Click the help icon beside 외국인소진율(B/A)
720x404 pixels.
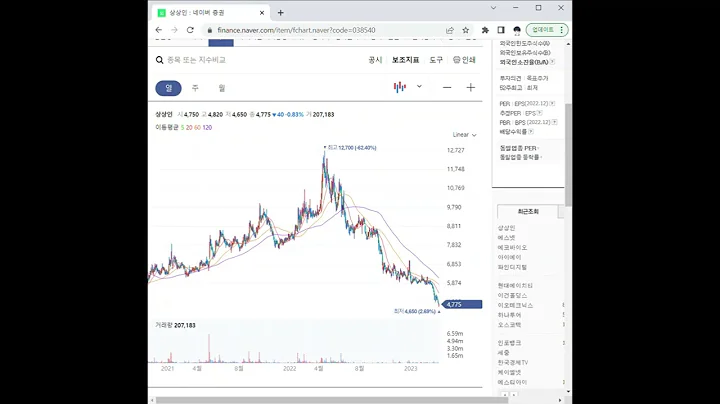pyautogui.click(x=552, y=62)
